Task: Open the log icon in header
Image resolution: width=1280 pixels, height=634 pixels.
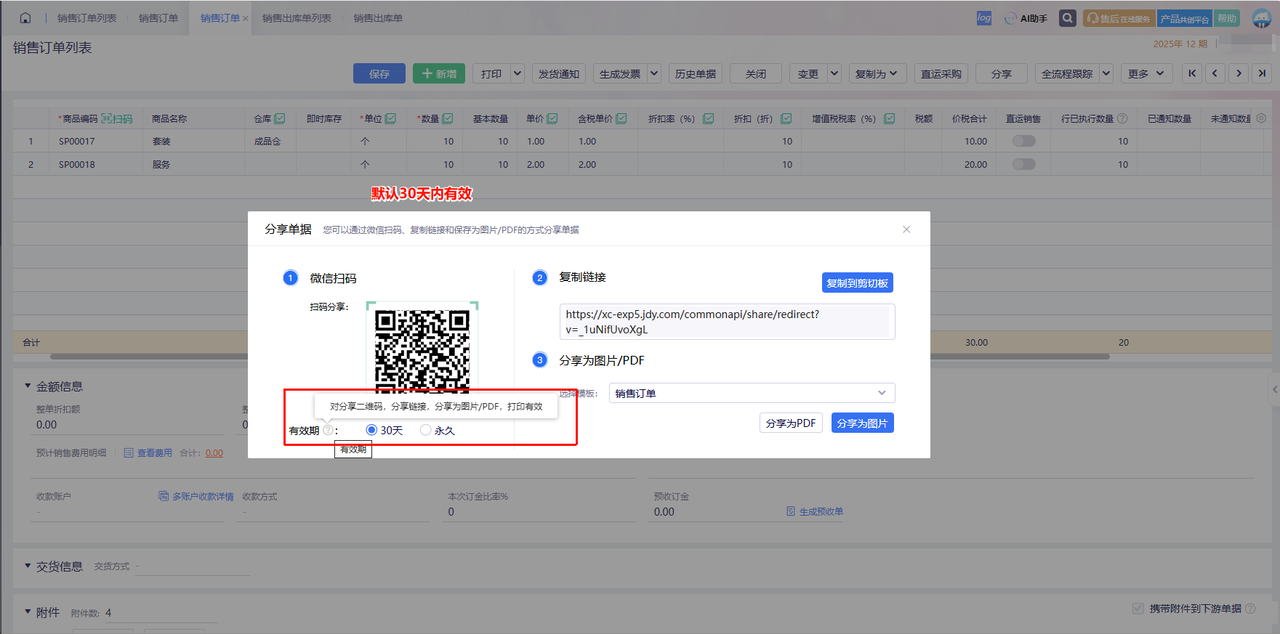Action: coord(984,18)
